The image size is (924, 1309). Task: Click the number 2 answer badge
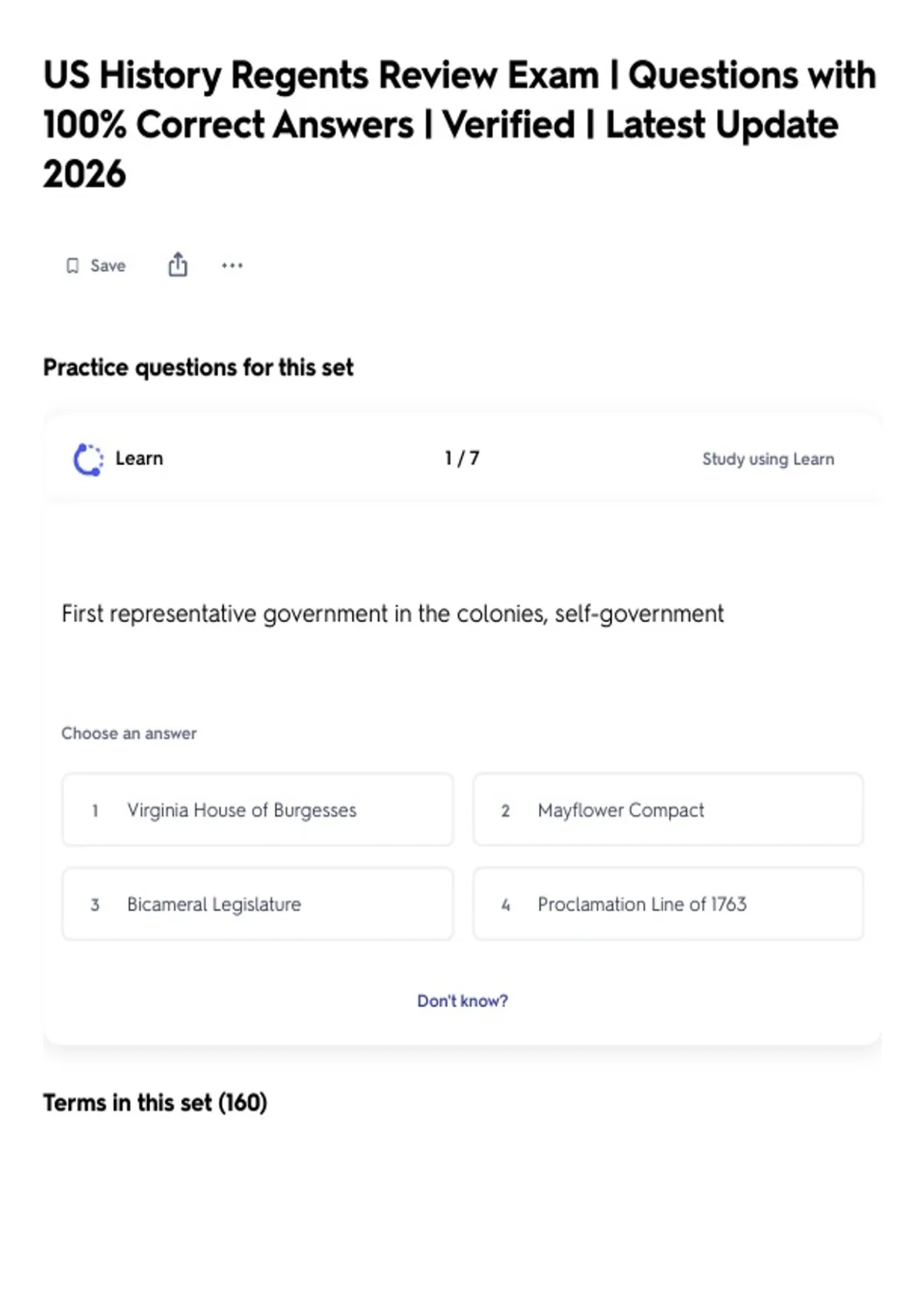click(505, 811)
